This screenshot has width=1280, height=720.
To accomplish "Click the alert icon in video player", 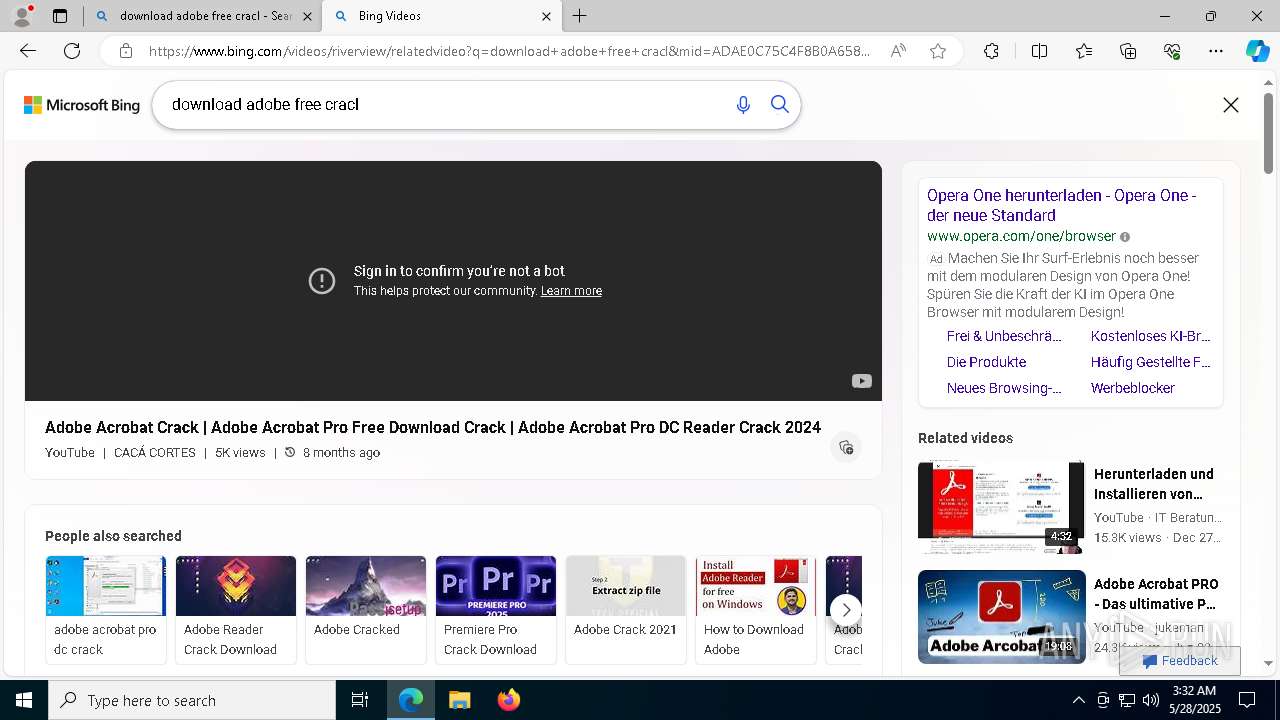I will 322,281.
